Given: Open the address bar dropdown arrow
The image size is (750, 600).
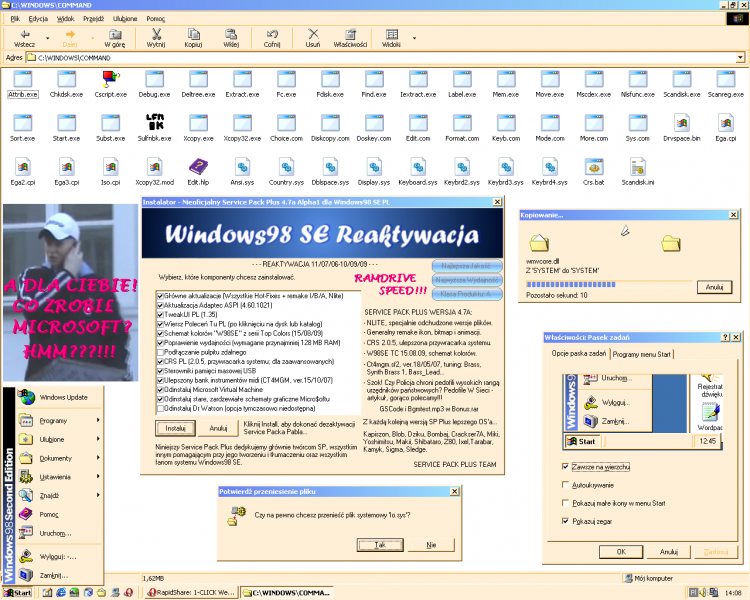Looking at the screenshot, I should (740, 58).
